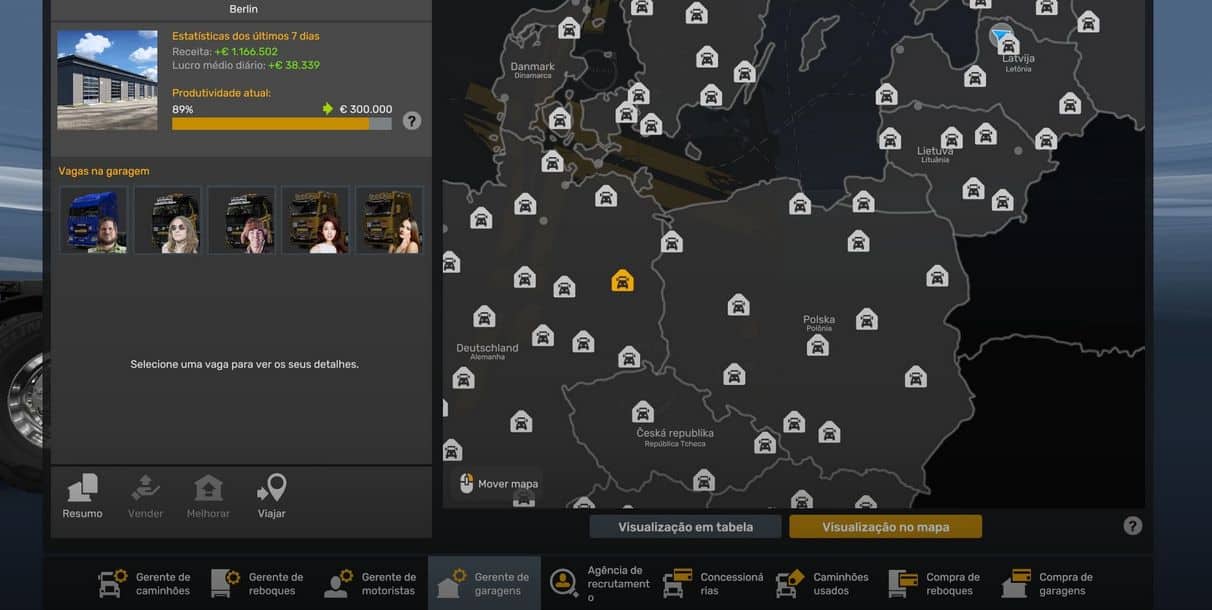Screen dimensions: 1212x610
Task: Select Visualização no mapa view
Action: click(885, 527)
